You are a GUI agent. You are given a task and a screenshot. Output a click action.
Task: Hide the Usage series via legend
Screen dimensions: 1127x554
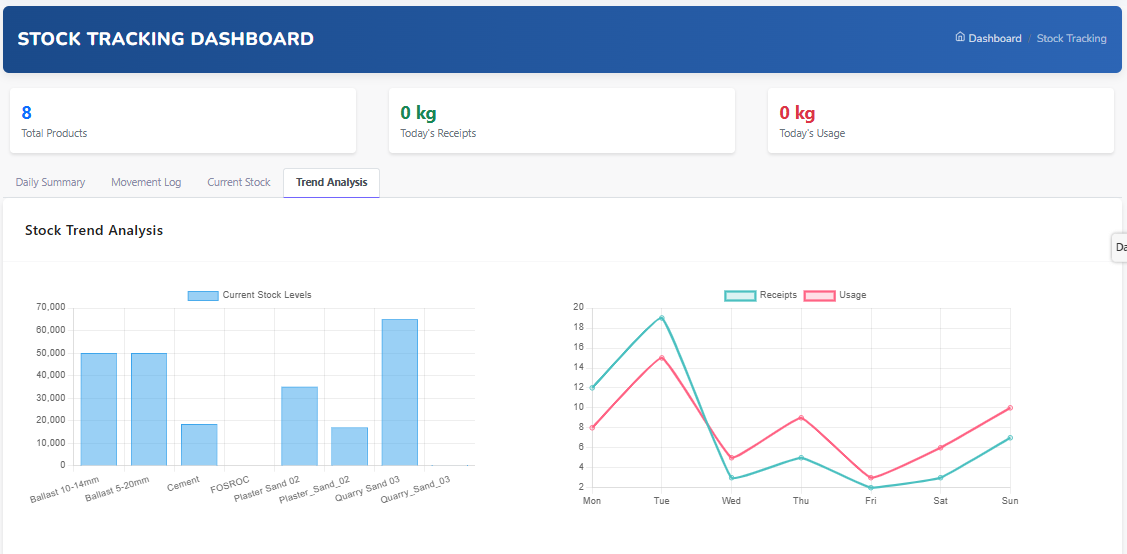click(819, 296)
